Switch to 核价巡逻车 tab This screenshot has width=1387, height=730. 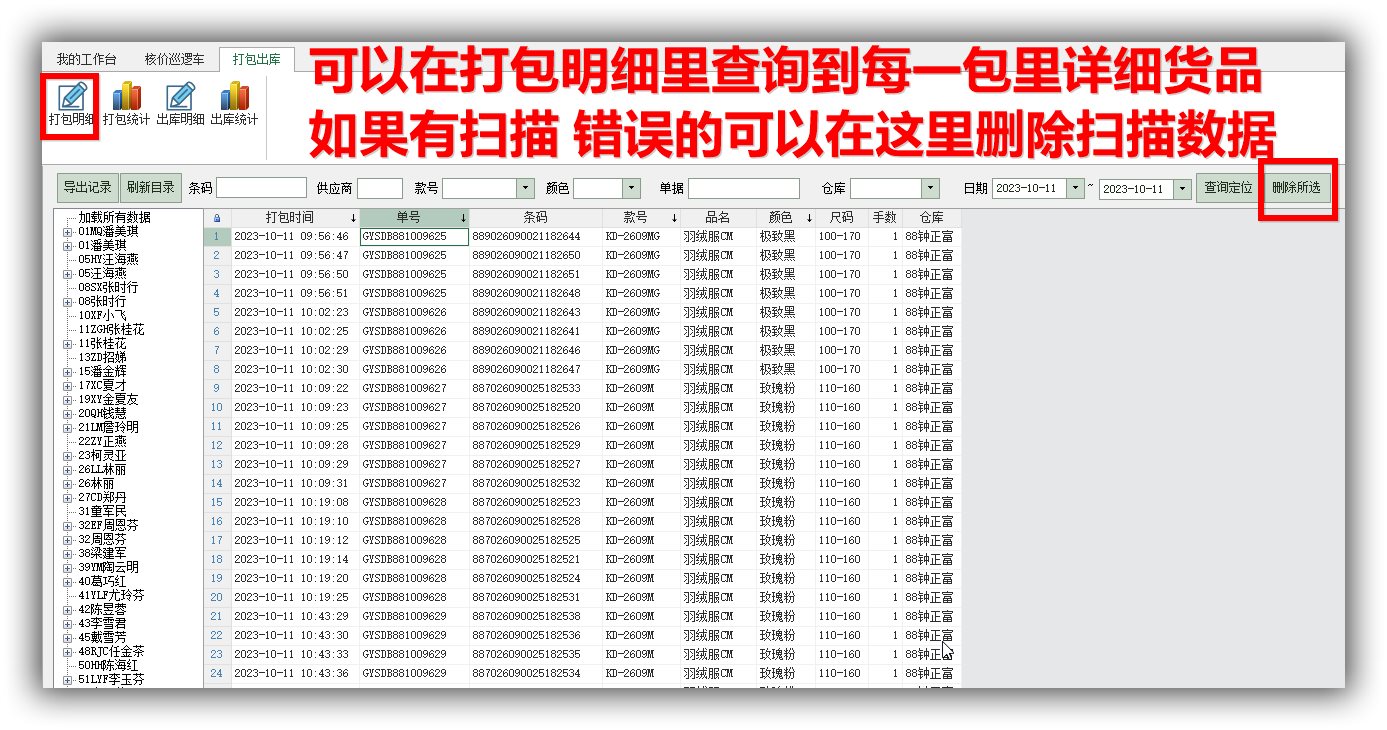[174, 60]
